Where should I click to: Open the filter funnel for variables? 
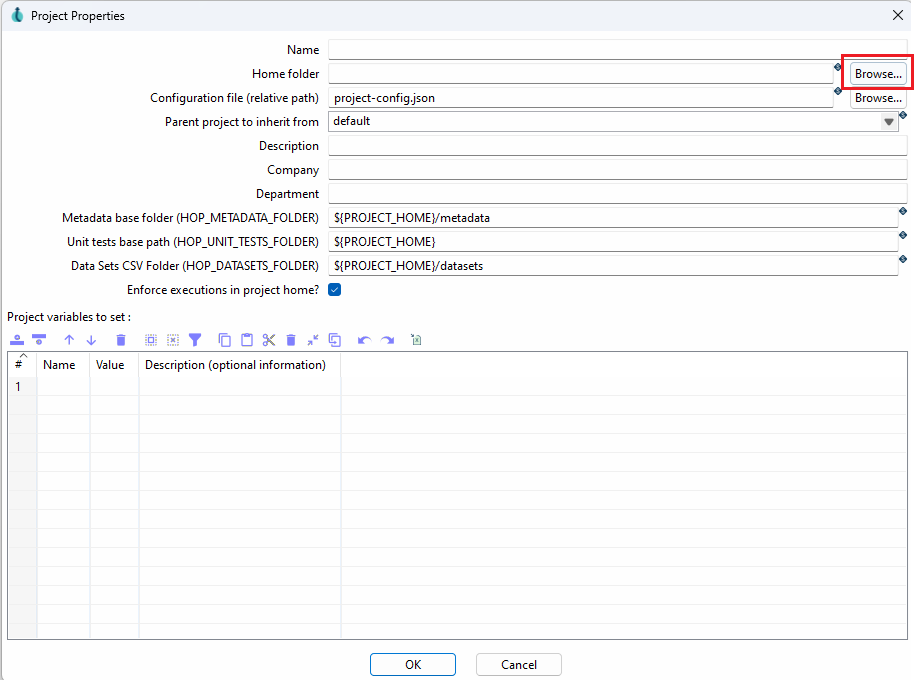pos(195,340)
